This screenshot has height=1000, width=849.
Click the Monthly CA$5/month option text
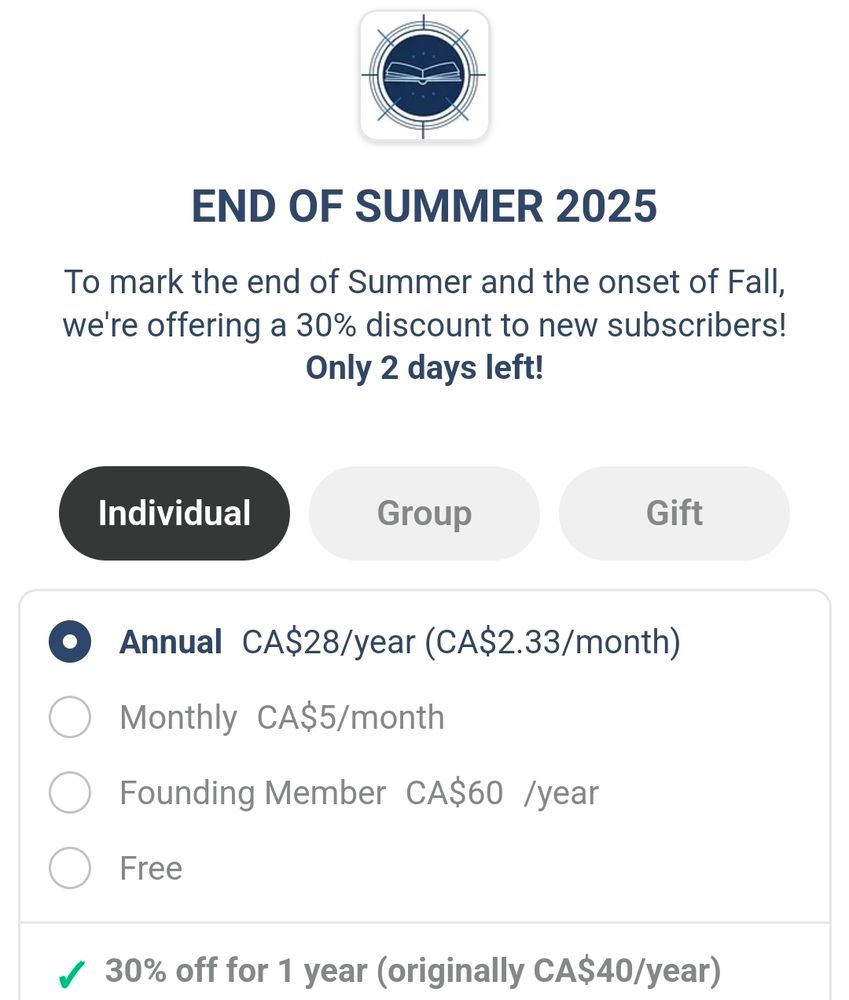(282, 717)
